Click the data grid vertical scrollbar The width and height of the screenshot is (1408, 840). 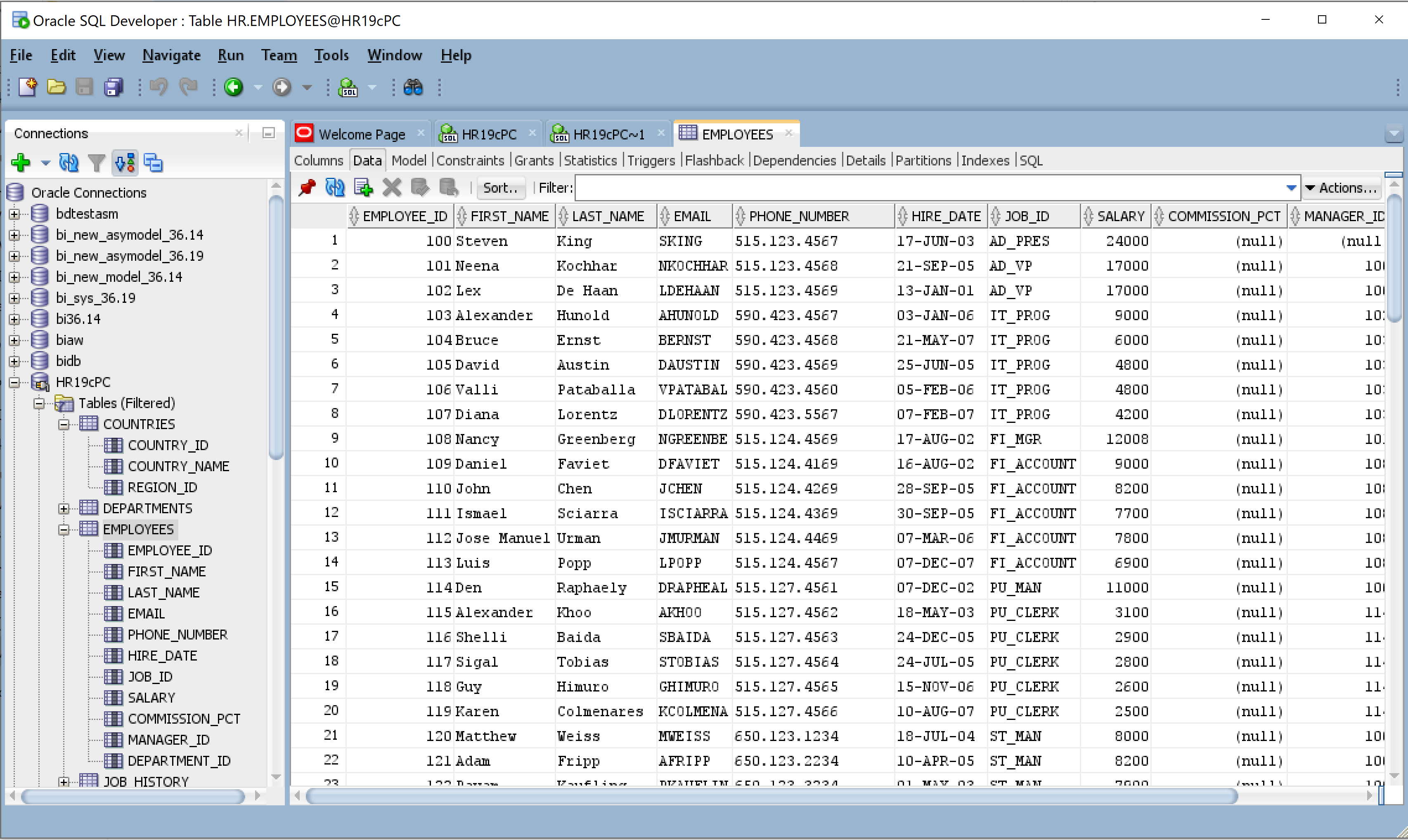pos(1394,258)
